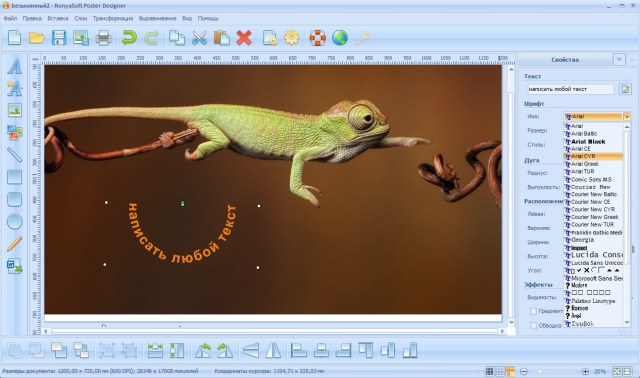Toggle the gradient checkbox in Effects

click(x=533, y=311)
